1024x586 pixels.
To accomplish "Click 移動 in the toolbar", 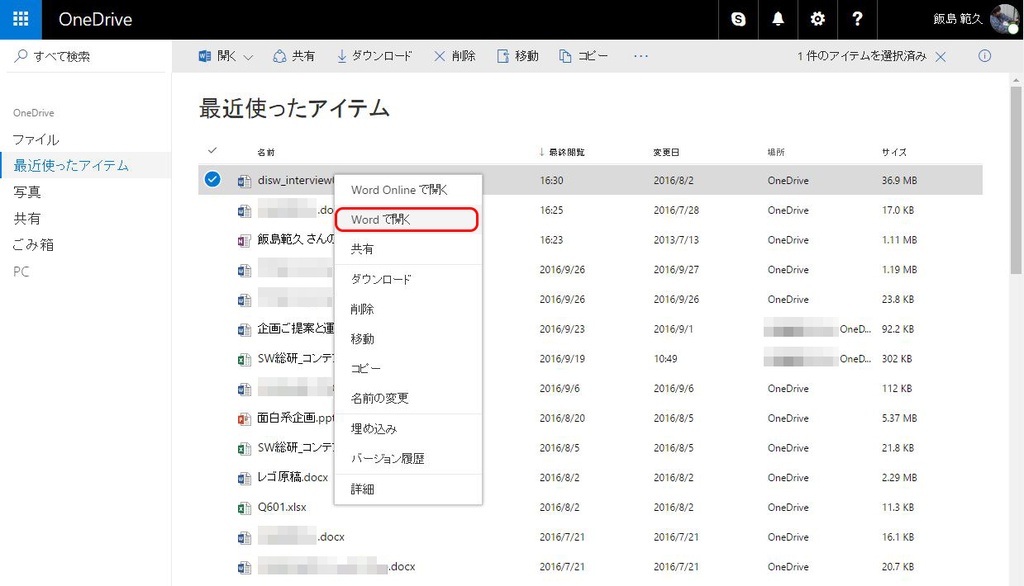I will point(518,56).
